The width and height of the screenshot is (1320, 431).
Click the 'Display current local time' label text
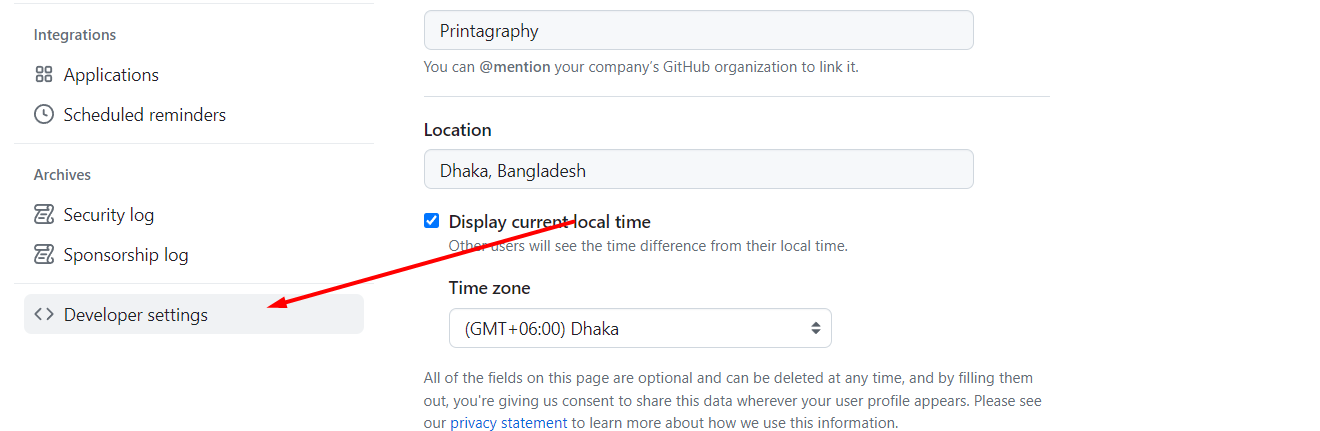point(549,222)
